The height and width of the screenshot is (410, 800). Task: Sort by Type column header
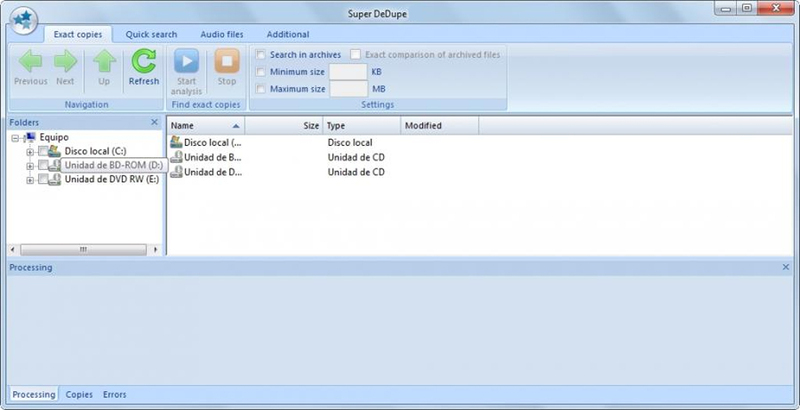click(362, 125)
